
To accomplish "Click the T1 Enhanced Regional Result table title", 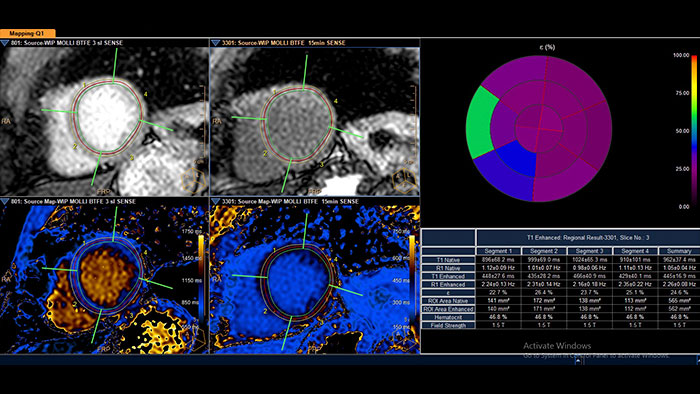I will click(588, 238).
